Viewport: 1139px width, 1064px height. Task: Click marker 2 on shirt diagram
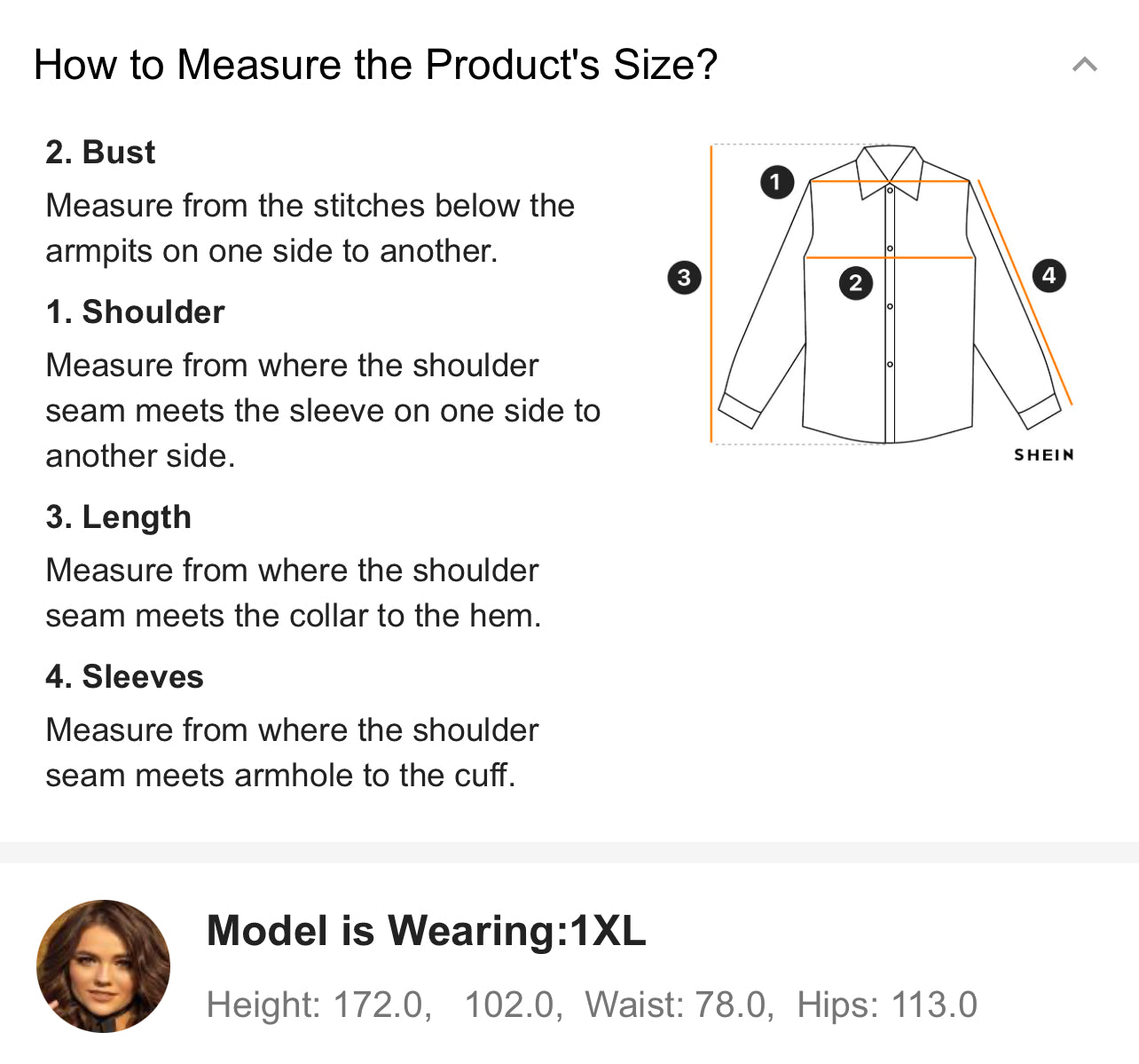pyautogui.click(x=855, y=283)
